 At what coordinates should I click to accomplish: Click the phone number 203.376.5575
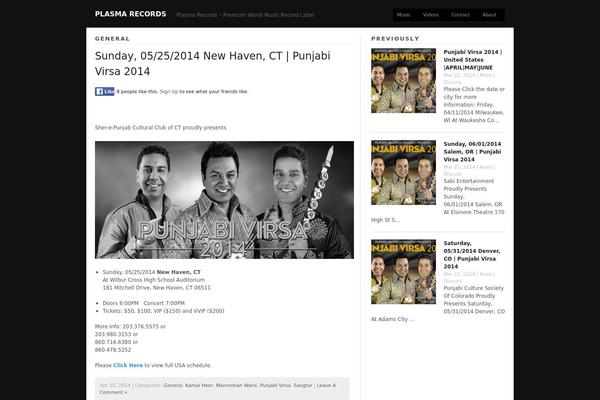[141, 327]
